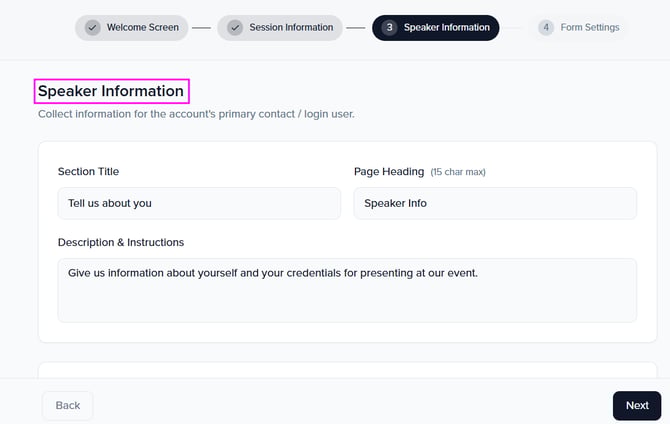Click the primary contact description subtitle
The height and width of the screenshot is (424, 670).
(196, 114)
